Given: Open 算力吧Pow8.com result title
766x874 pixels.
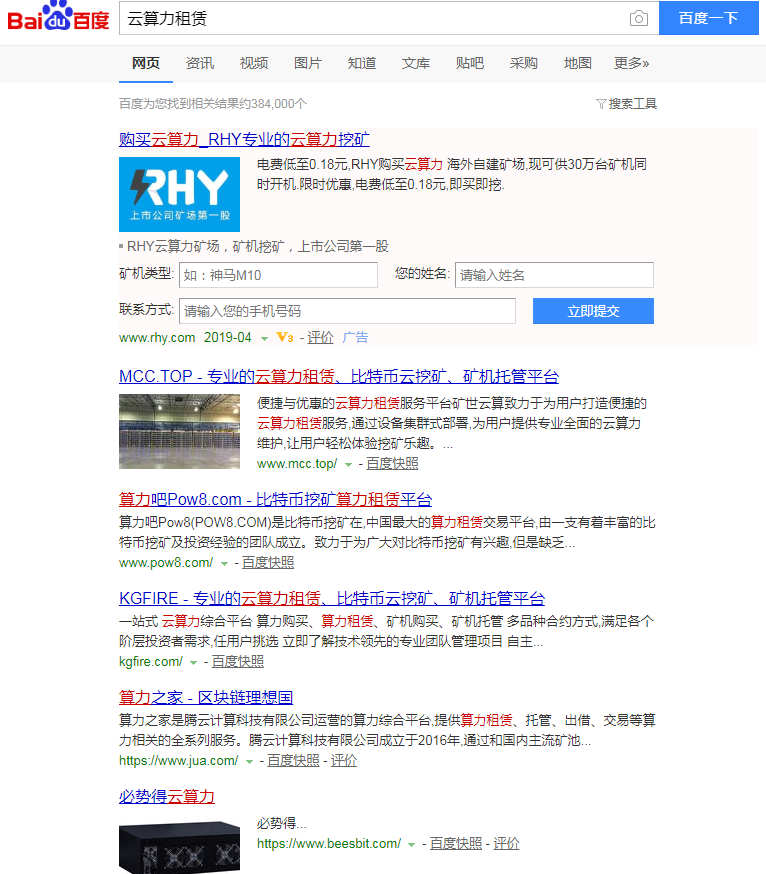Looking at the screenshot, I should pos(275,499).
